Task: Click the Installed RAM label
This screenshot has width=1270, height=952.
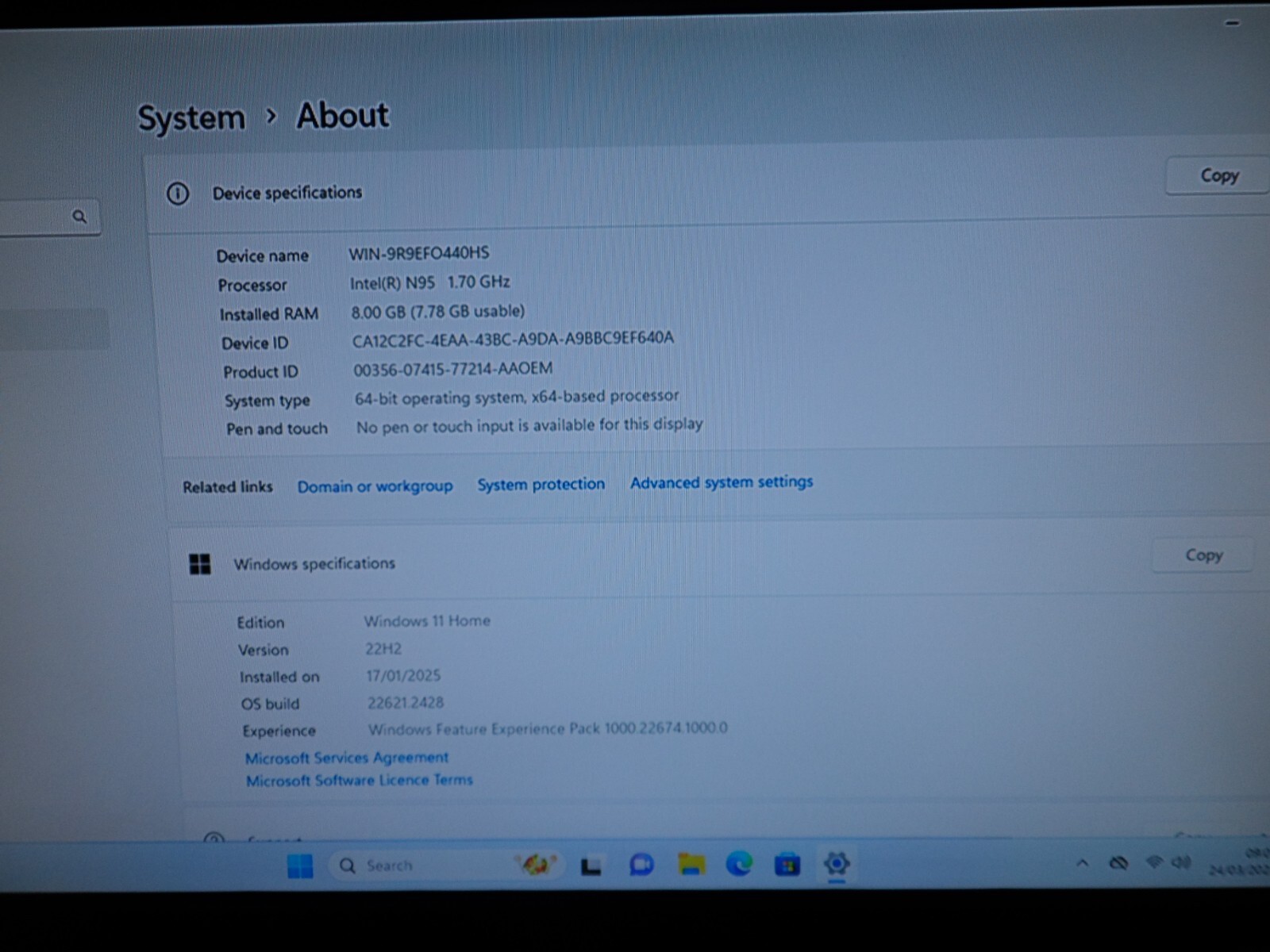Action: [x=269, y=314]
